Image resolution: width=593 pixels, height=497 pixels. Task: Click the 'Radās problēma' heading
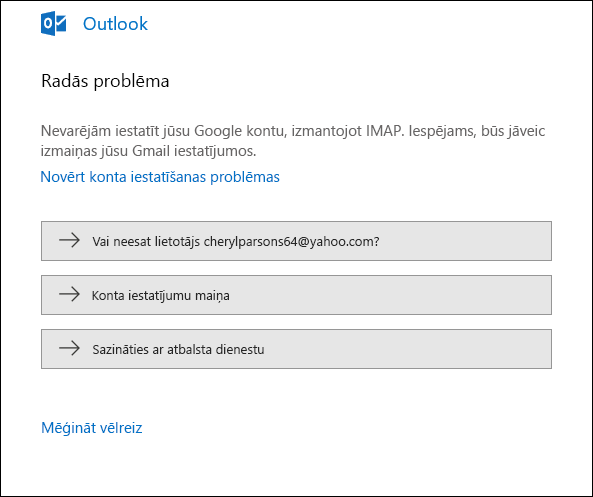coord(105,81)
